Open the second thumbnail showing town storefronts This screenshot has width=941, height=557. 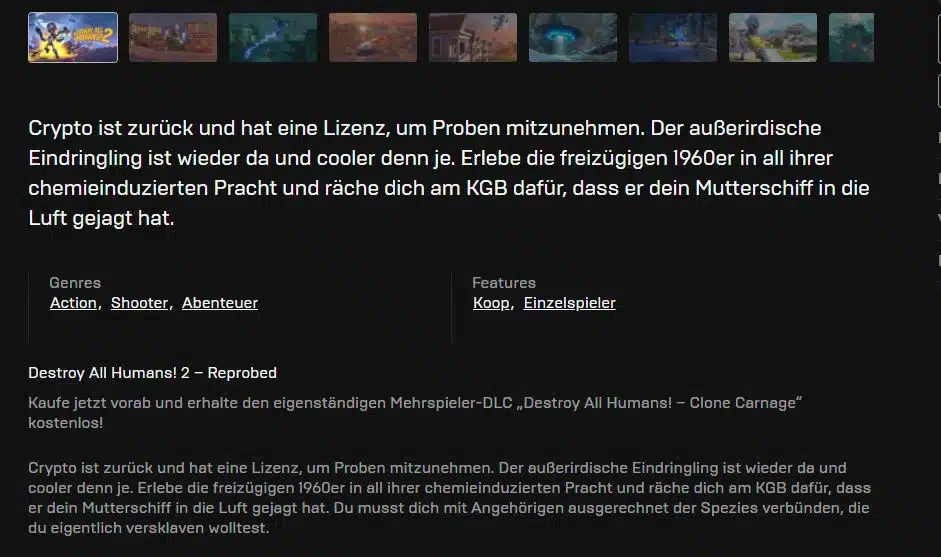(173, 37)
